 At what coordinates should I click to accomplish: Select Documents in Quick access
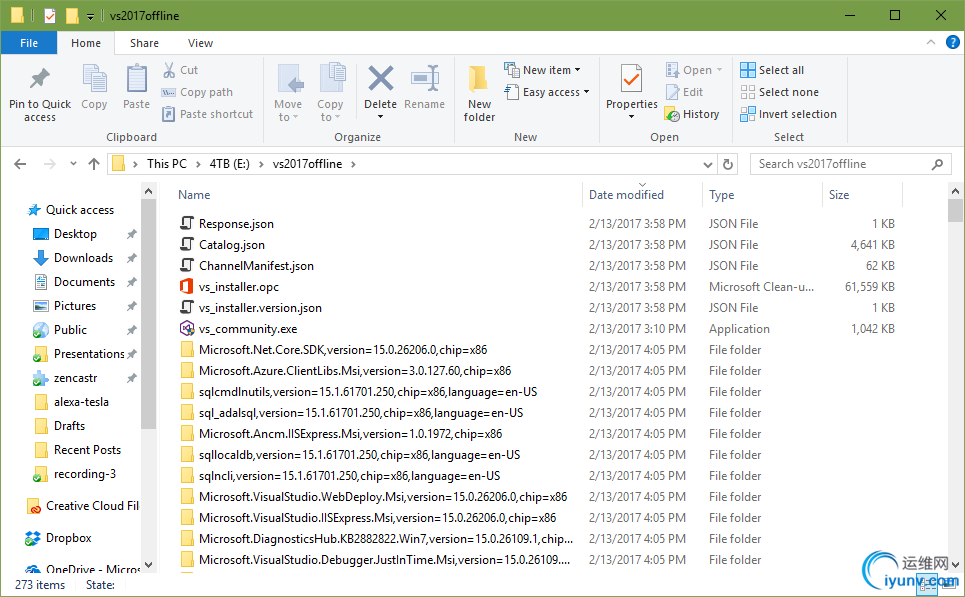pos(75,282)
